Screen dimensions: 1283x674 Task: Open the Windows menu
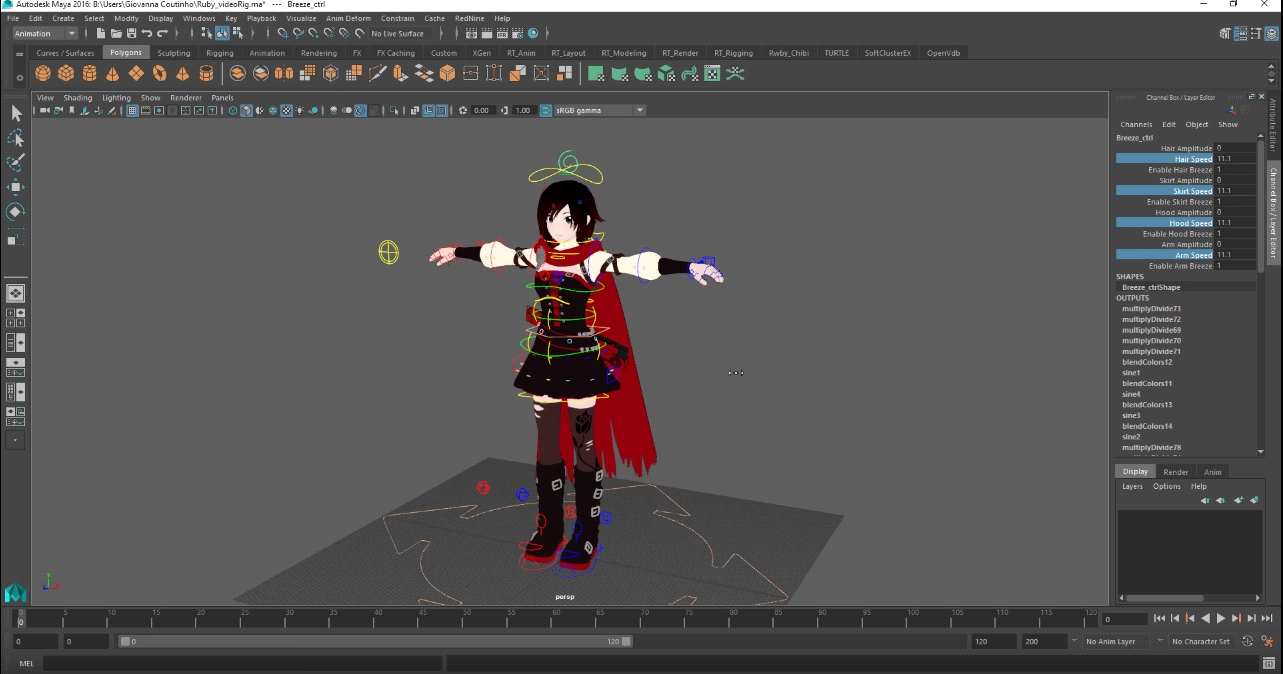click(199, 18)
